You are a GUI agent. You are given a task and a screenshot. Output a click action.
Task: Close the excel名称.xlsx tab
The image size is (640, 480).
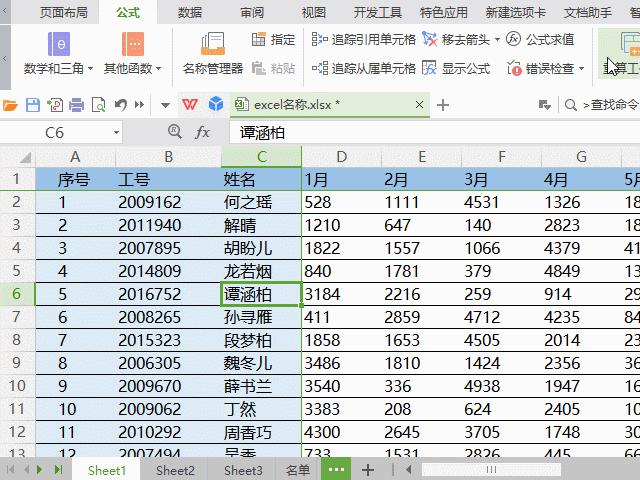(x=419, y=105)
